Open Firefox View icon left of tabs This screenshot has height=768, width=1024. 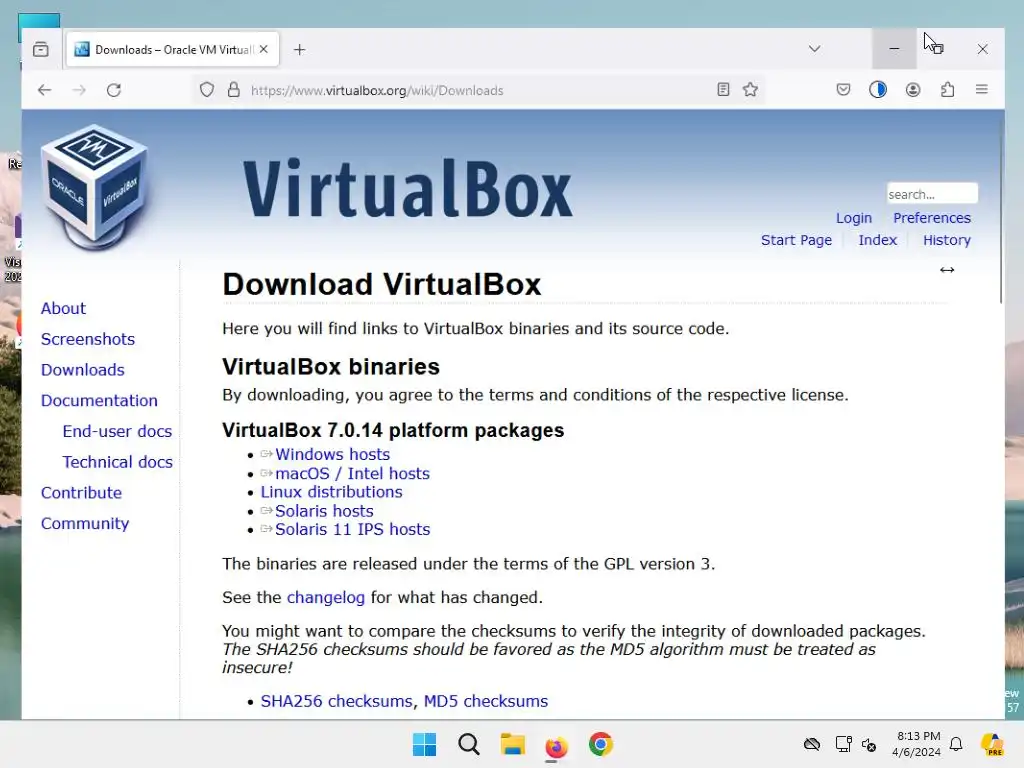[x=40, y=50]
